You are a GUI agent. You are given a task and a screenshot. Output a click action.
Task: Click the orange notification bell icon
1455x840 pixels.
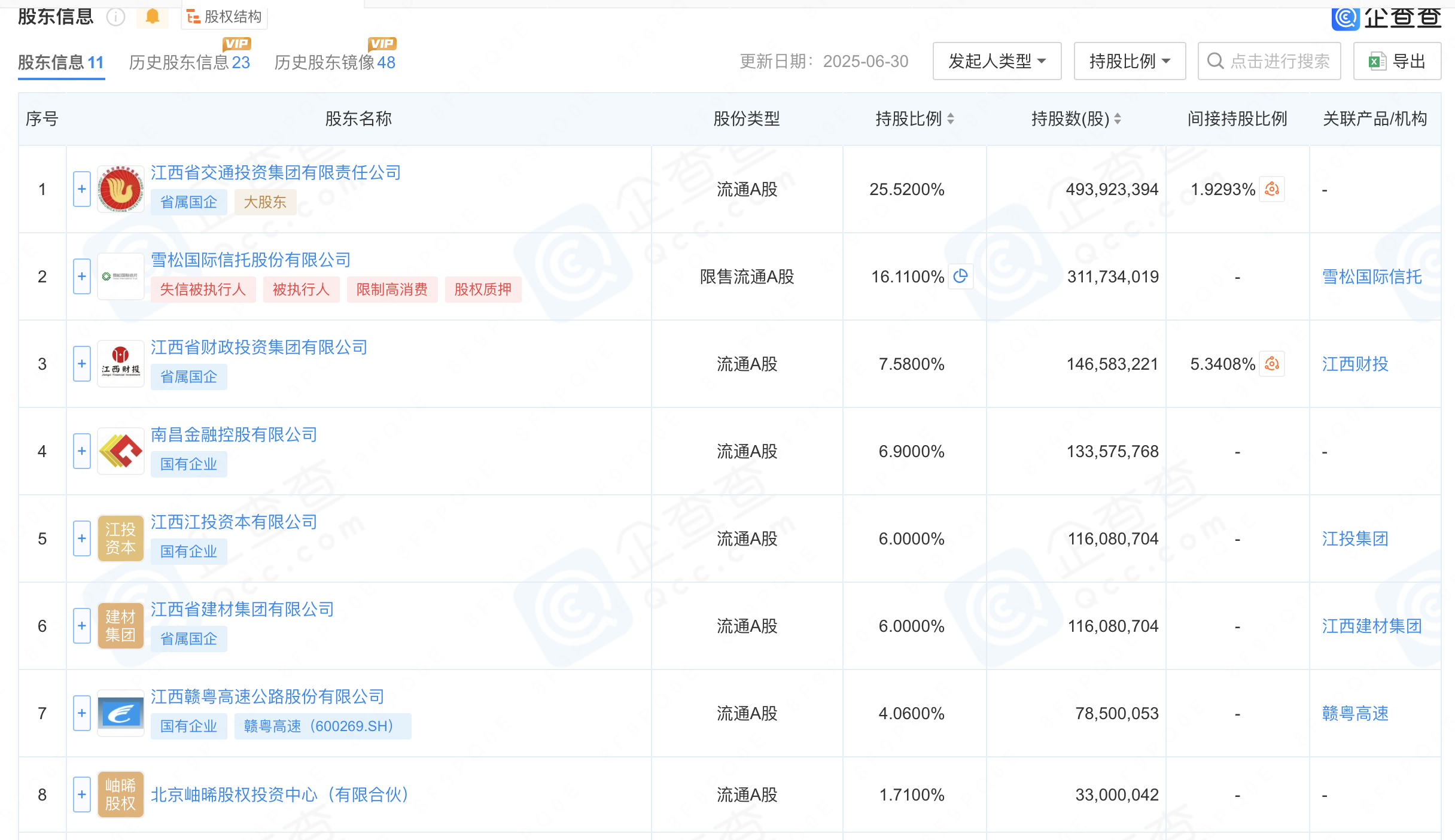pyautogui.click(x=153, y=16)
